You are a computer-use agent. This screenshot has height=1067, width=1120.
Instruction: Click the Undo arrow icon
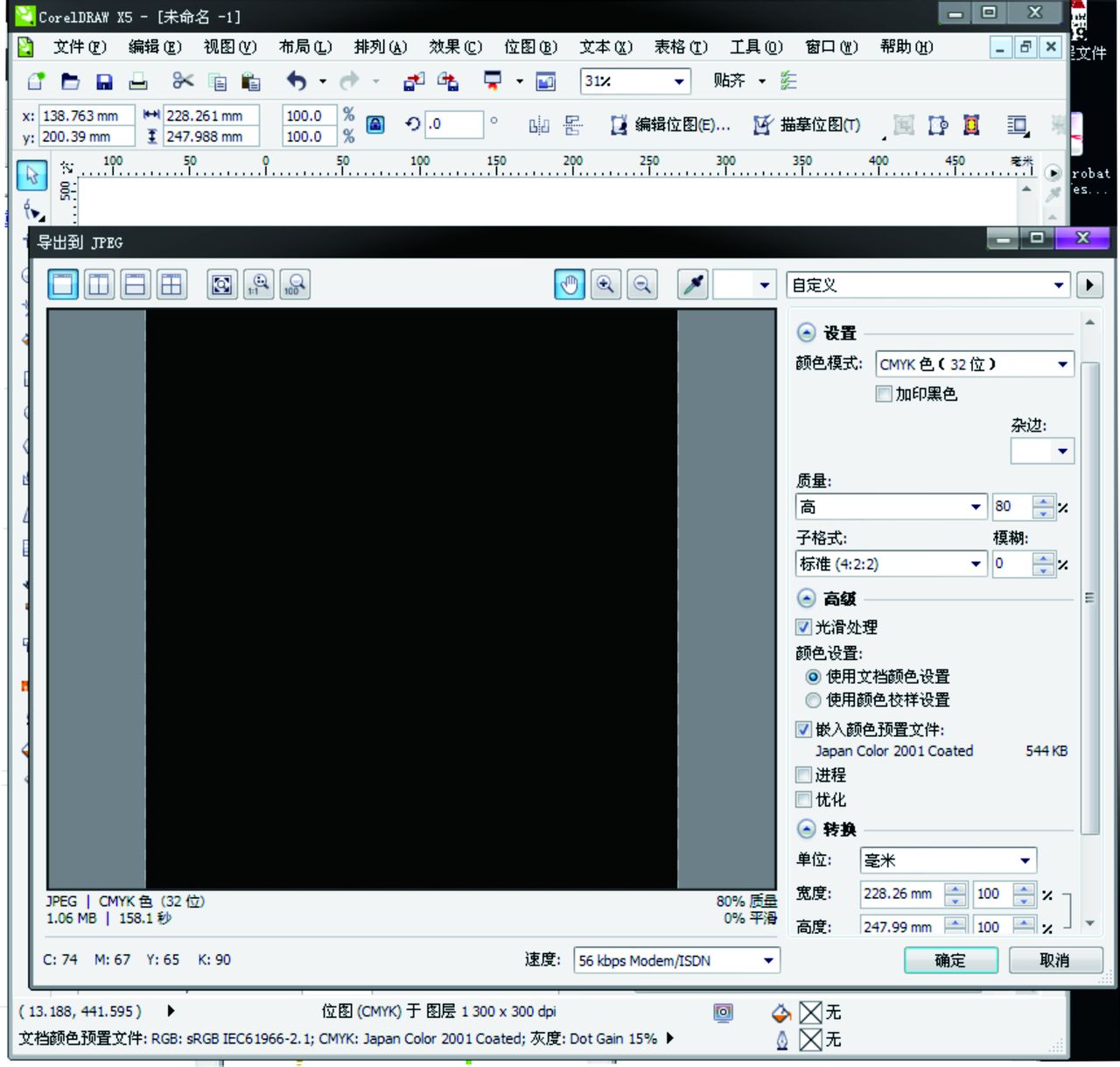click(297, 81)
